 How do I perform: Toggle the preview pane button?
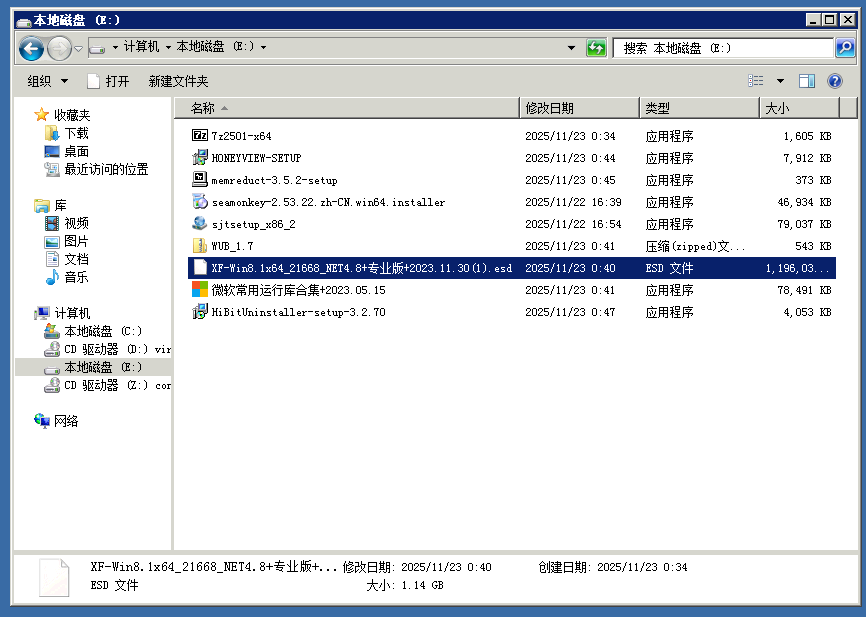807,81
